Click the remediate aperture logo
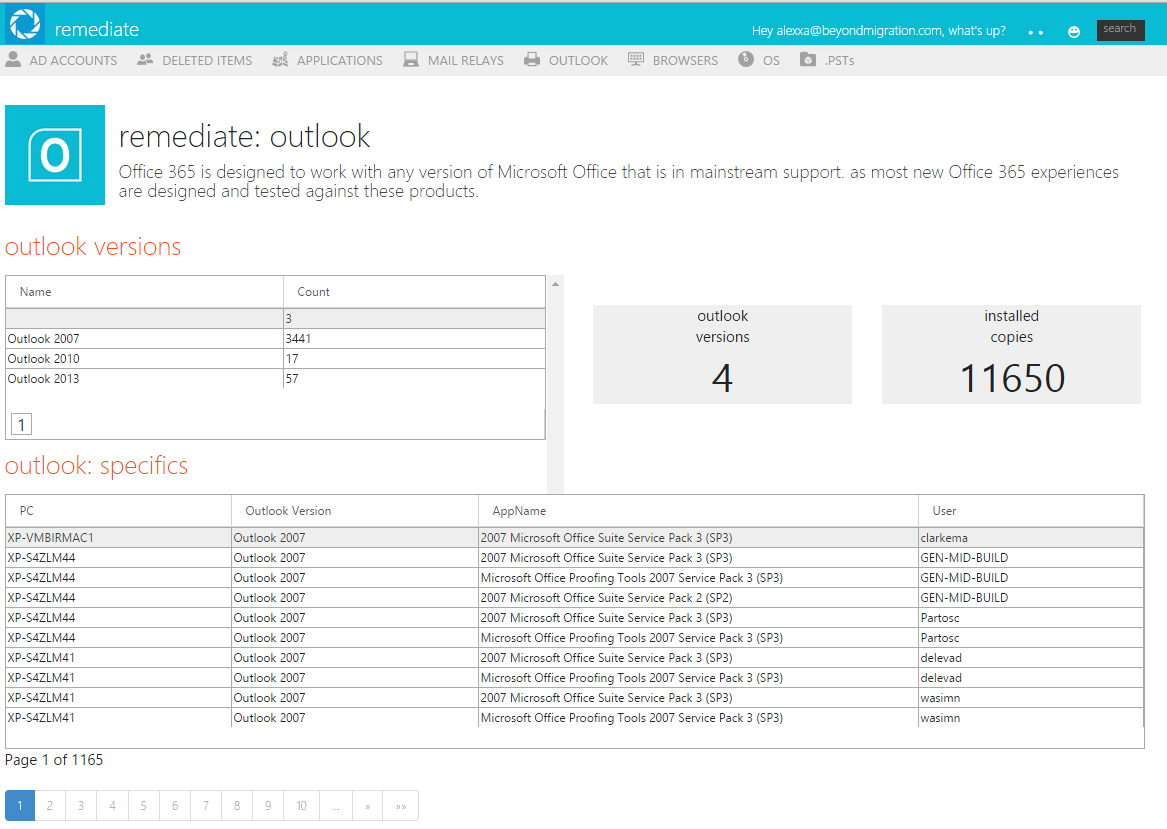This screenshot has width=1167, height=829. tap(25, 24)
